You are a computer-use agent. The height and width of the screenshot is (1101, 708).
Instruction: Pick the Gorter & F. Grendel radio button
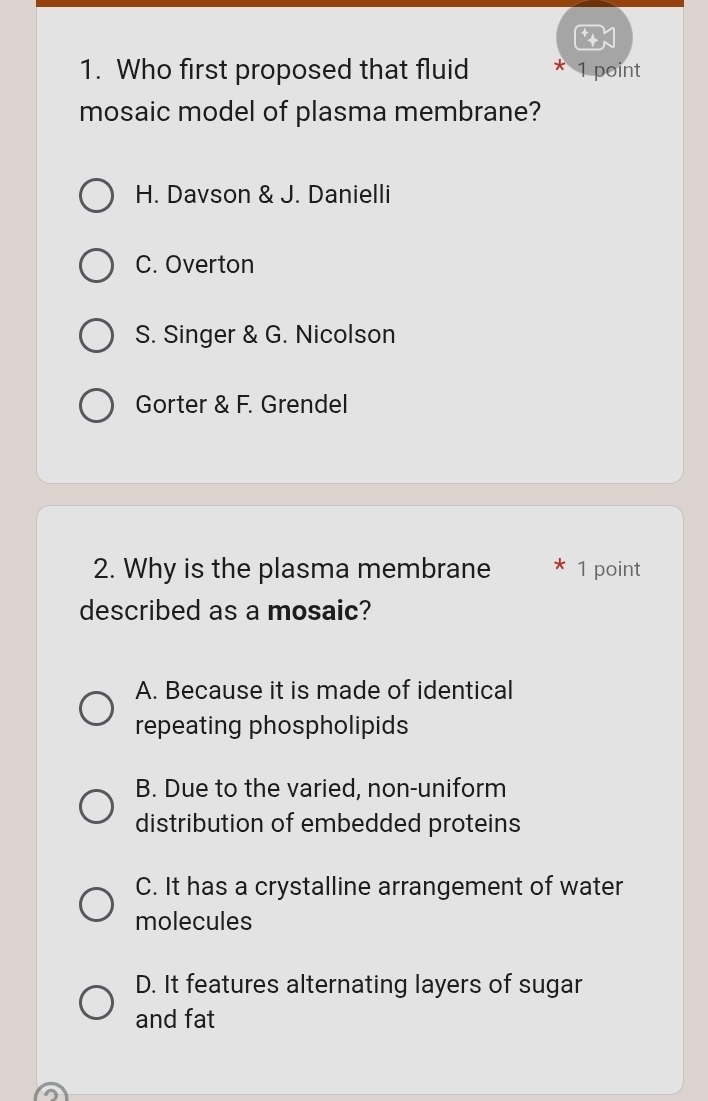[96, 406]
